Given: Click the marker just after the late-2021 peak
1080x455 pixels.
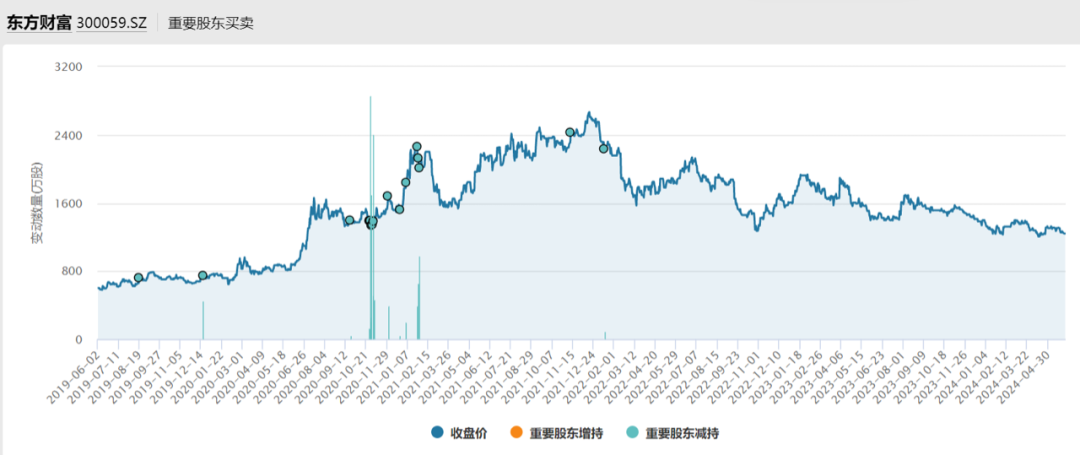Looking at the screenshot, I should coord(603,148).
